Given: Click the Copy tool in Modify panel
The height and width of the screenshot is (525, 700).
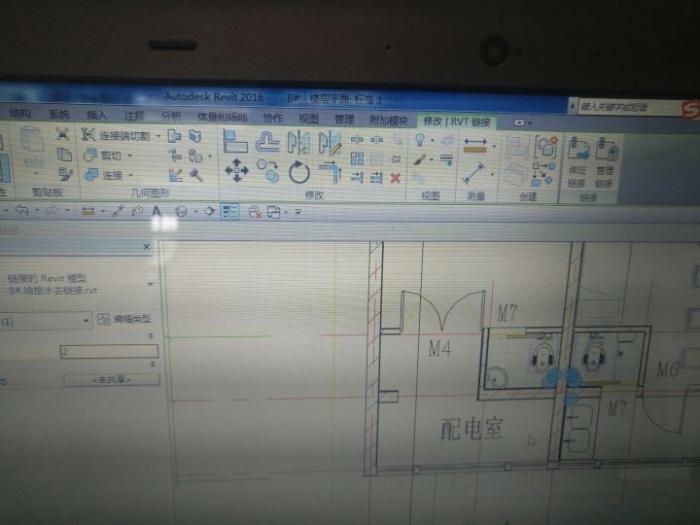Looking at the screenshot, I should (x=268, y=172).
